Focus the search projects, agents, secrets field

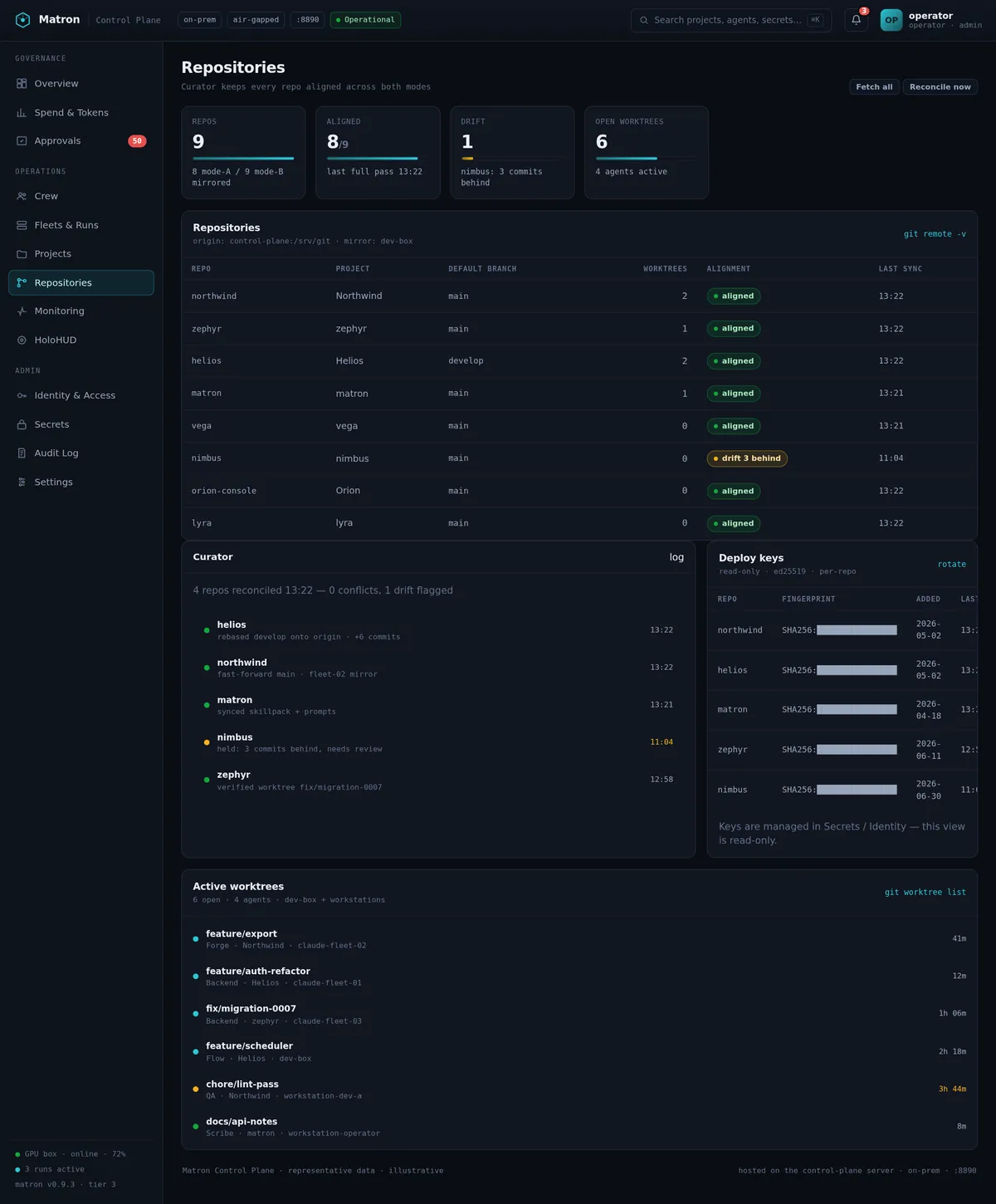point(731,20)
